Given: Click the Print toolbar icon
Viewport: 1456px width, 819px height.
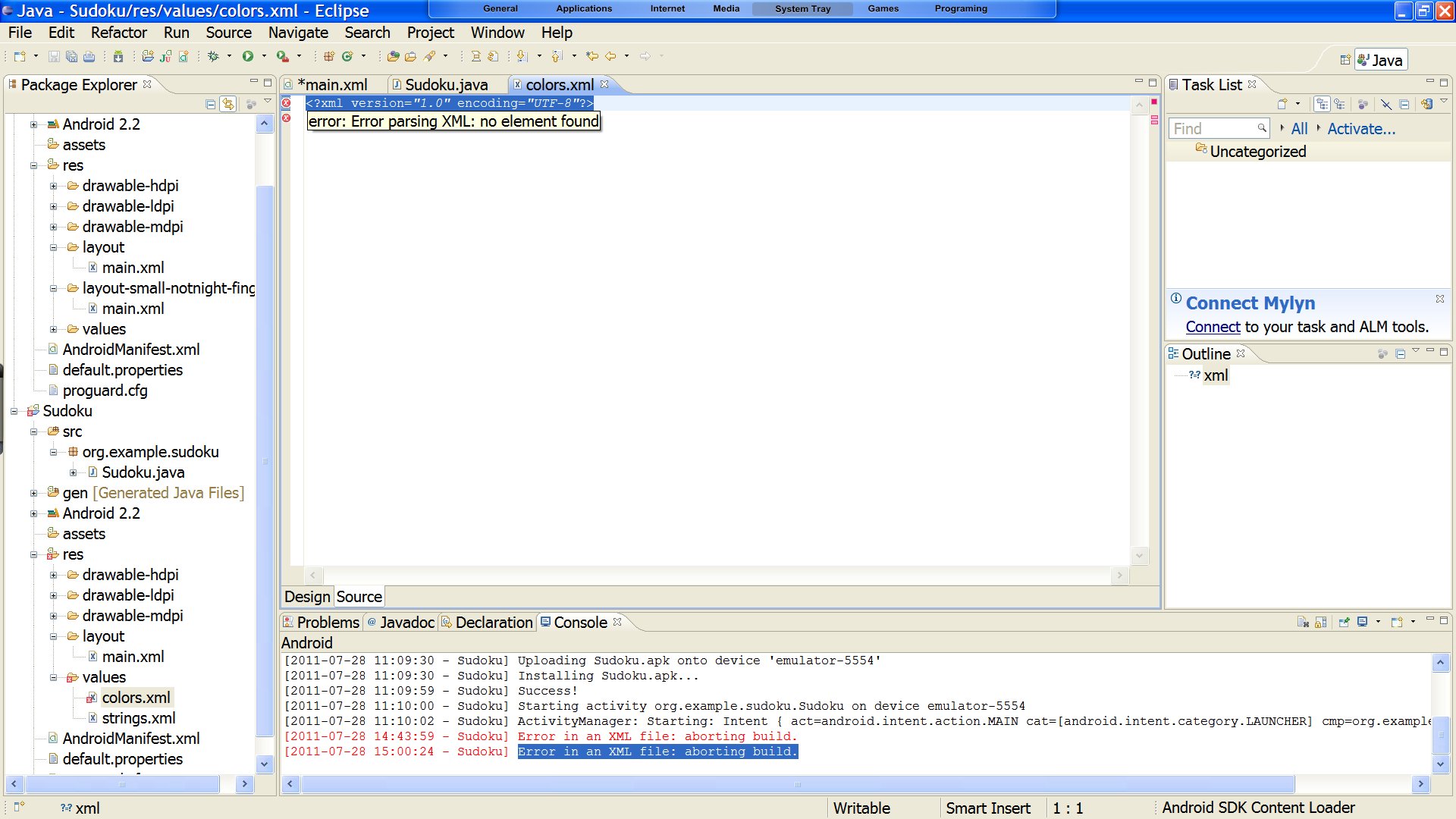Looking at the screenshot, I should point(89,56).
